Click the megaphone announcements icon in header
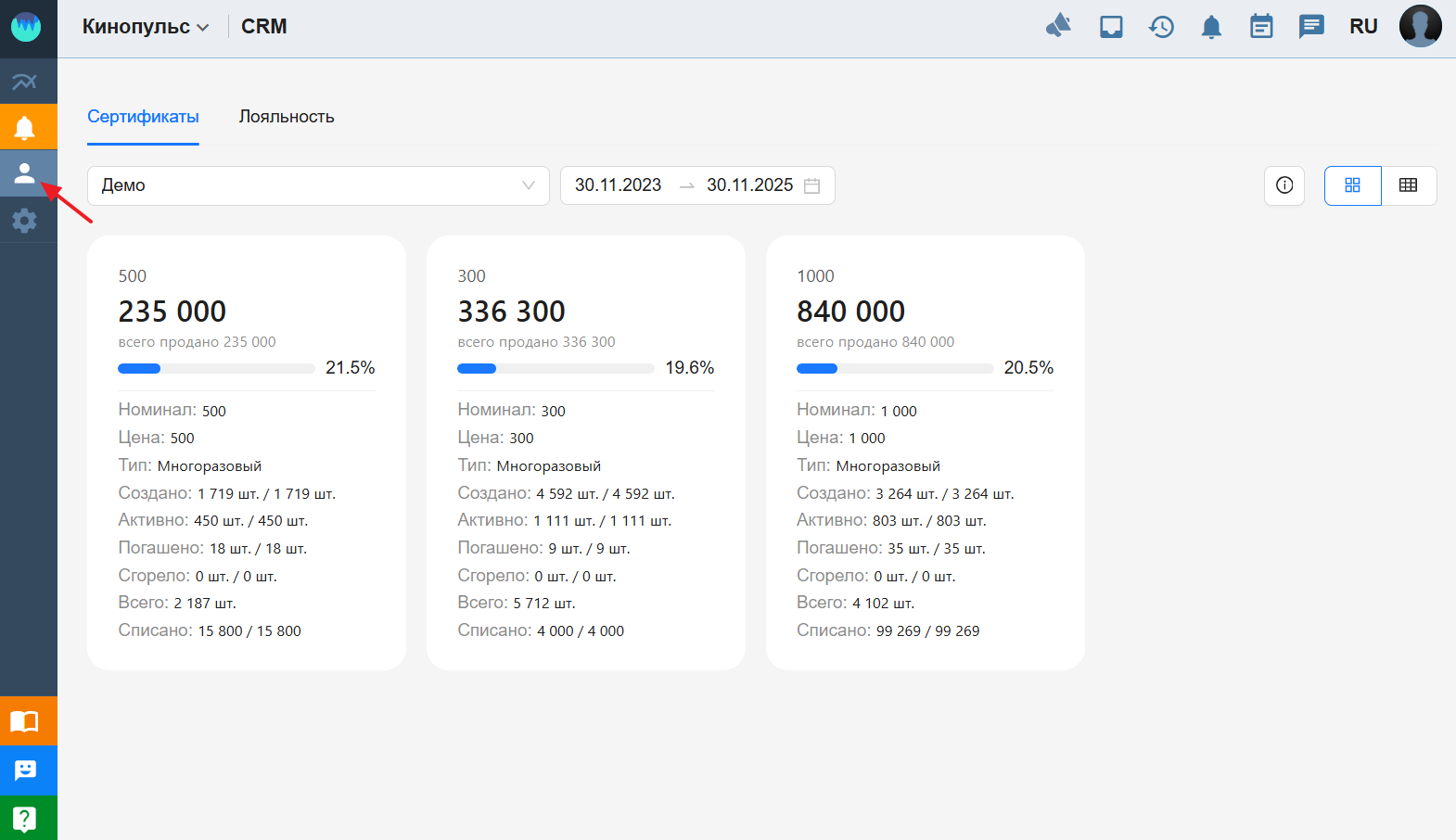This screenshot has height=840, width=1456. coord(1058,26)
